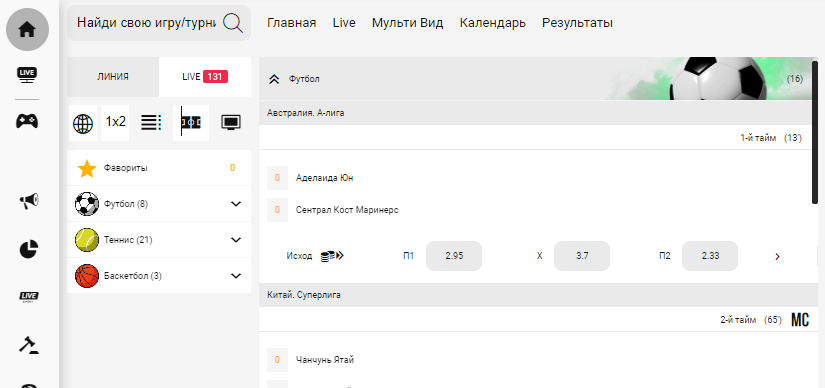The image size is (825, 388).
Task: Open Мульти Вид in top navigation
Action: coord(407,23)
